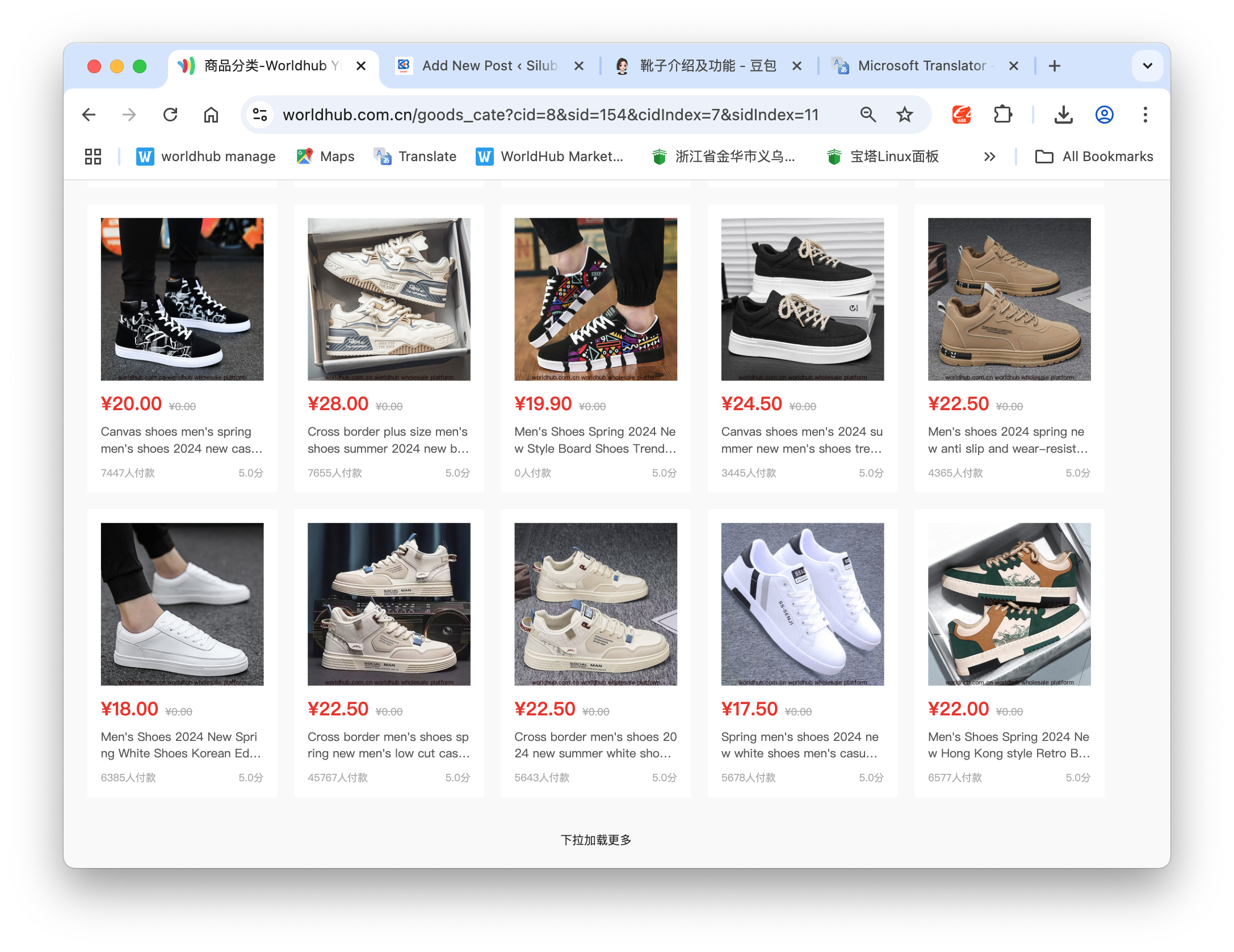Open the extensions puzzle piece icon

[x=1003, y=115]
